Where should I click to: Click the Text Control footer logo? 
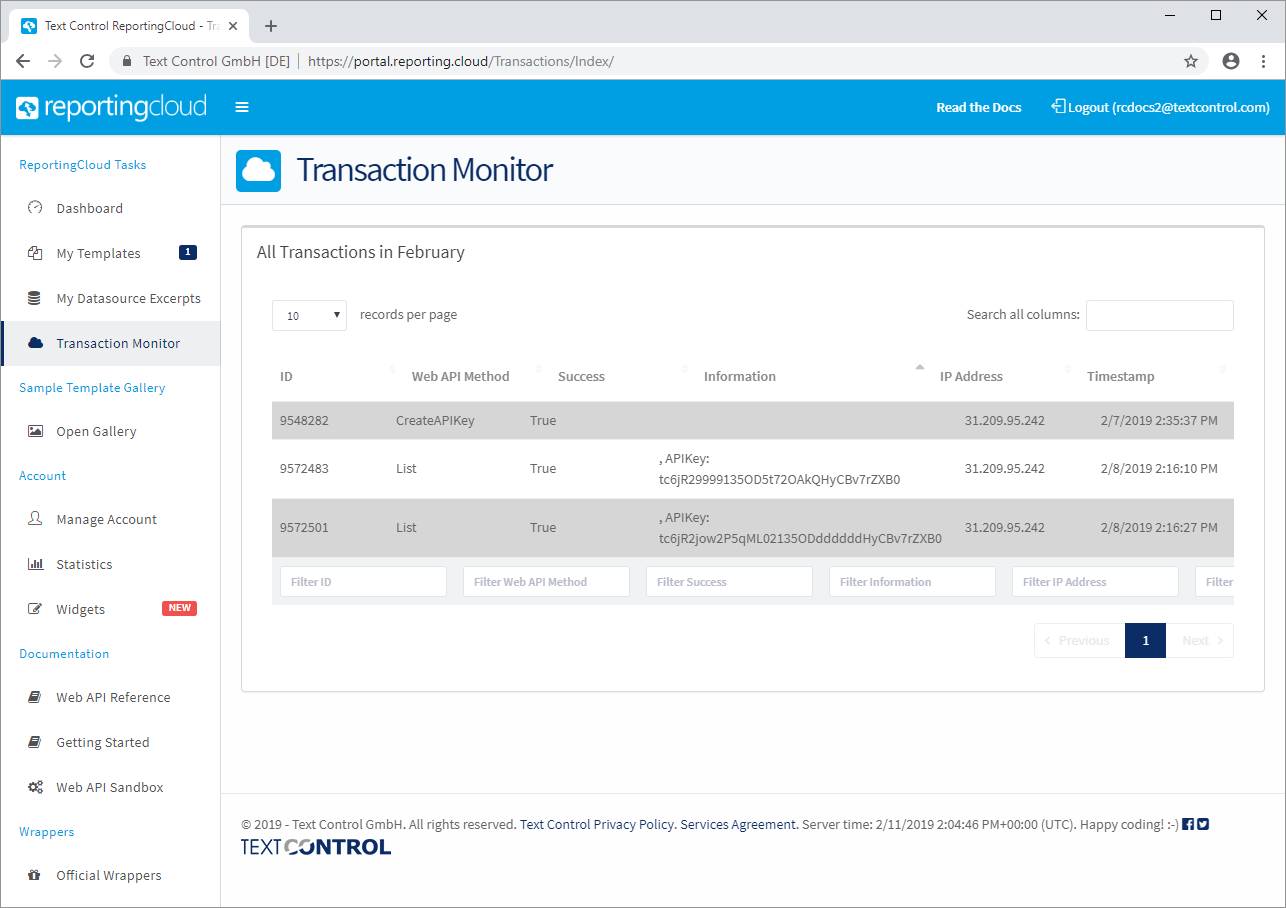pyautogui.click(x=316, y=847)
